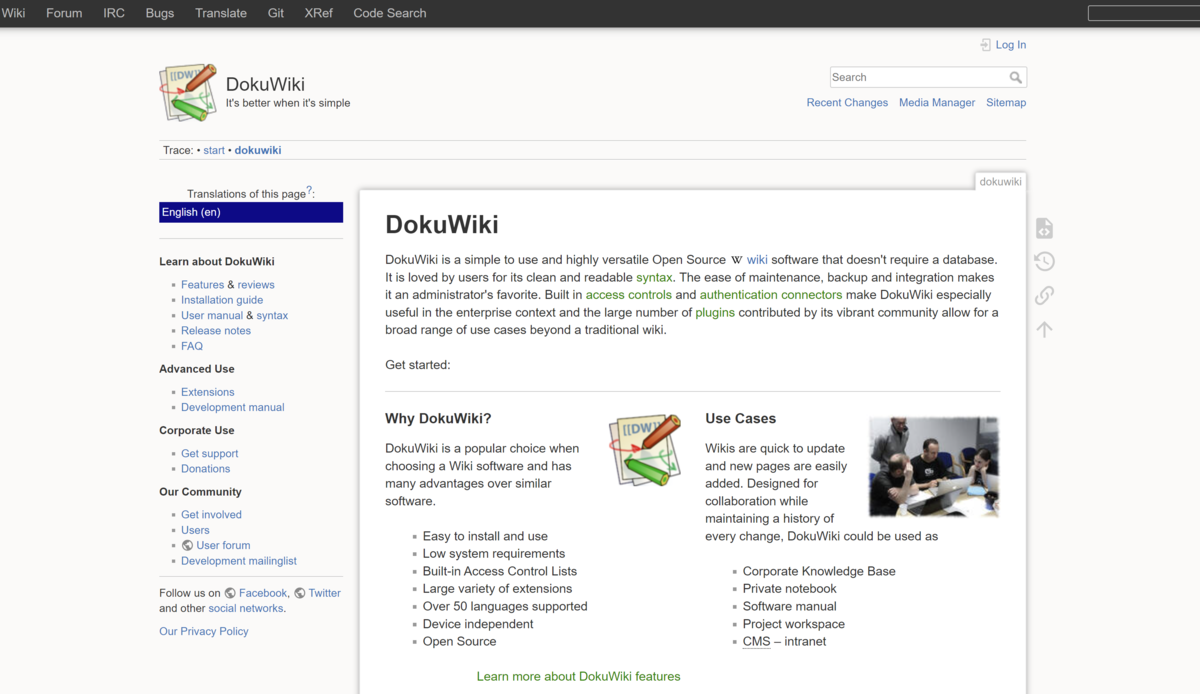The height and width of the screenshot is (694, 1200).
Task: Click the translations help question mark
Action: [x=309, y=190]
